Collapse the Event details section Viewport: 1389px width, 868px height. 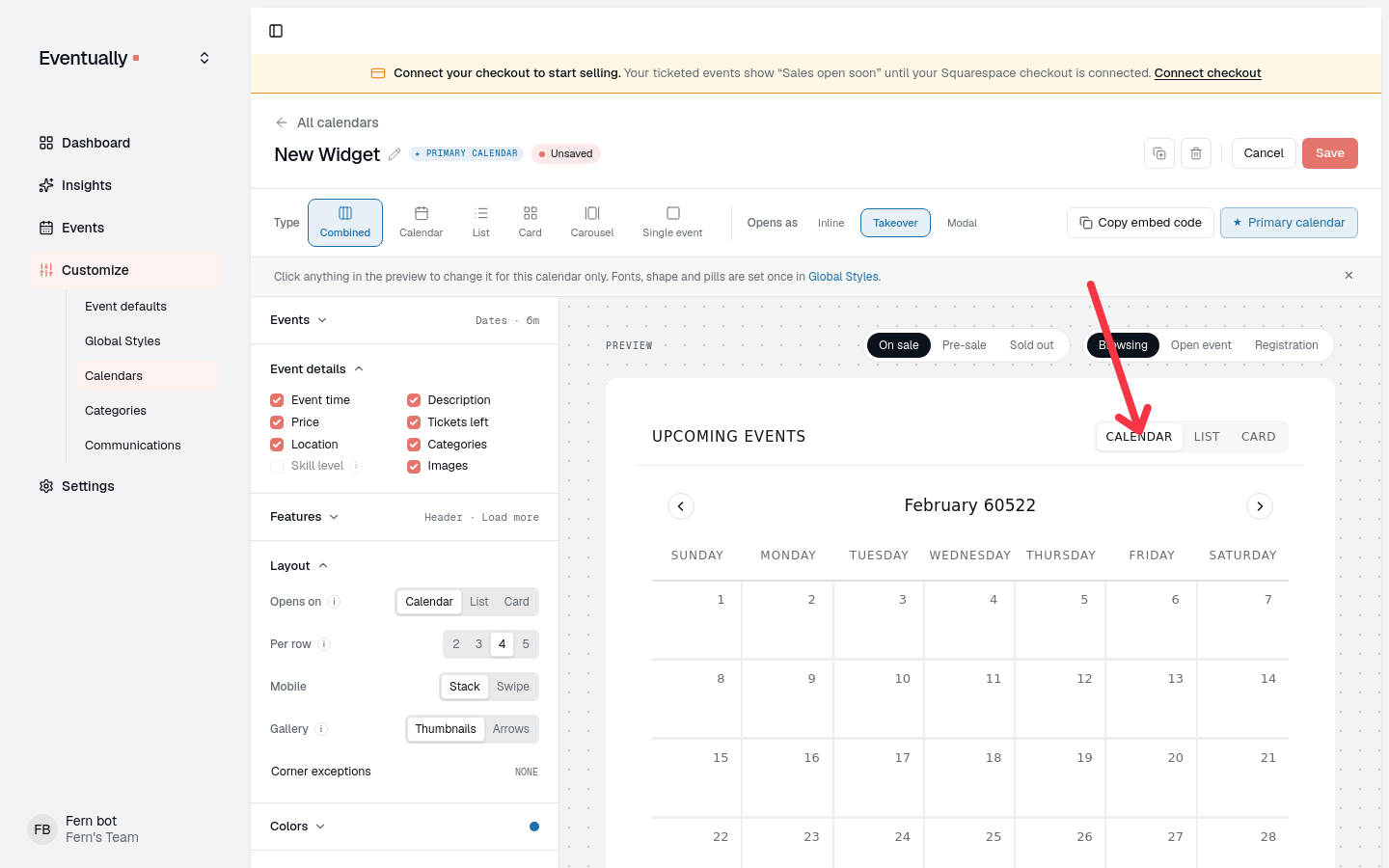click(317, 369)
